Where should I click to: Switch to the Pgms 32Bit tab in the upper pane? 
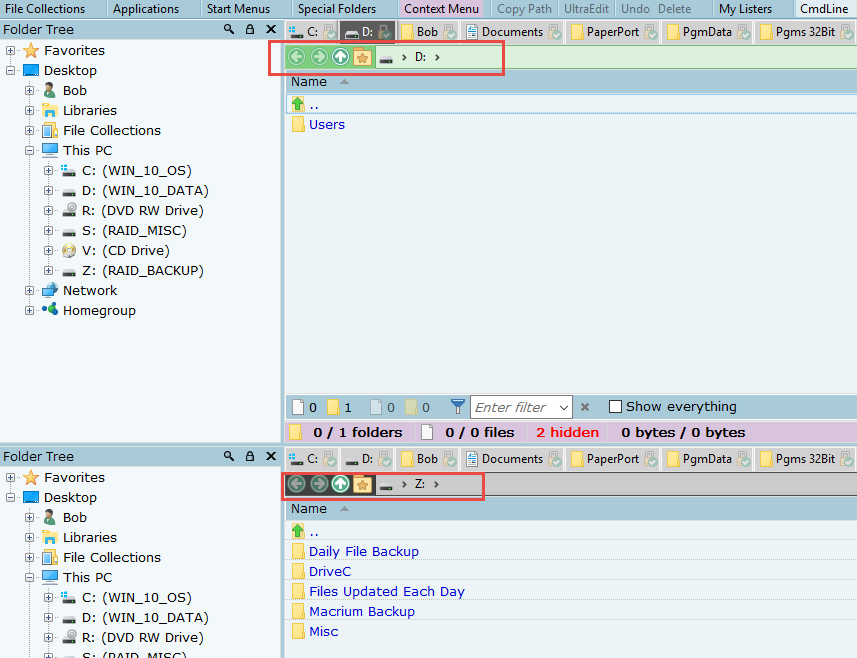tap(805, 32)
